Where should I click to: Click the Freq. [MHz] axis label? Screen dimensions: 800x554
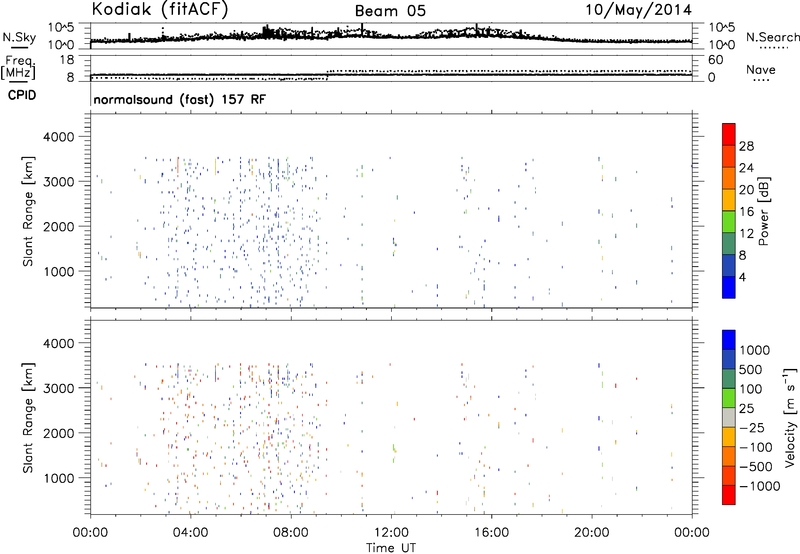click(x=19, y=68)
